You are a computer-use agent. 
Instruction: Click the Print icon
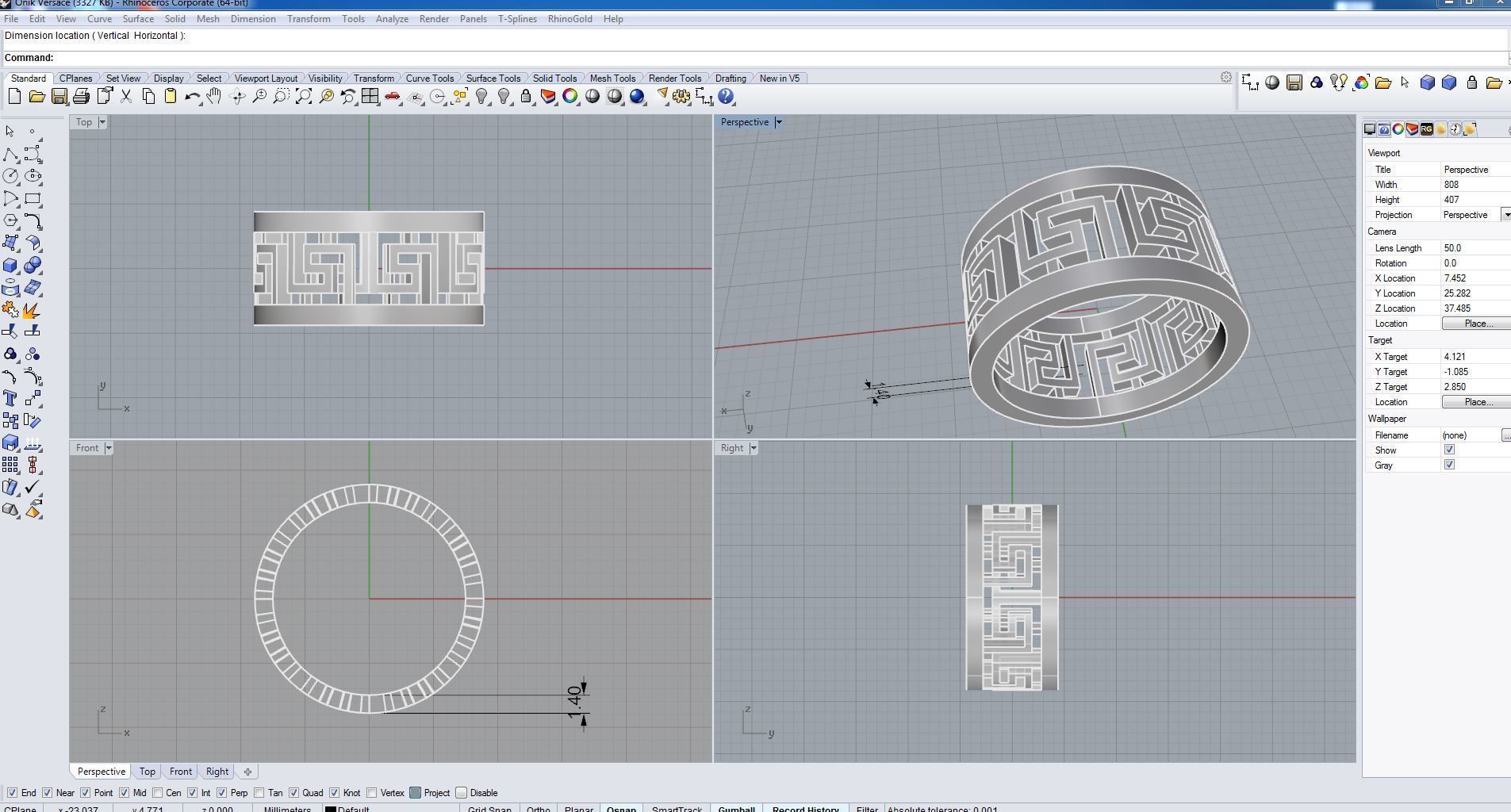(81, 97)
